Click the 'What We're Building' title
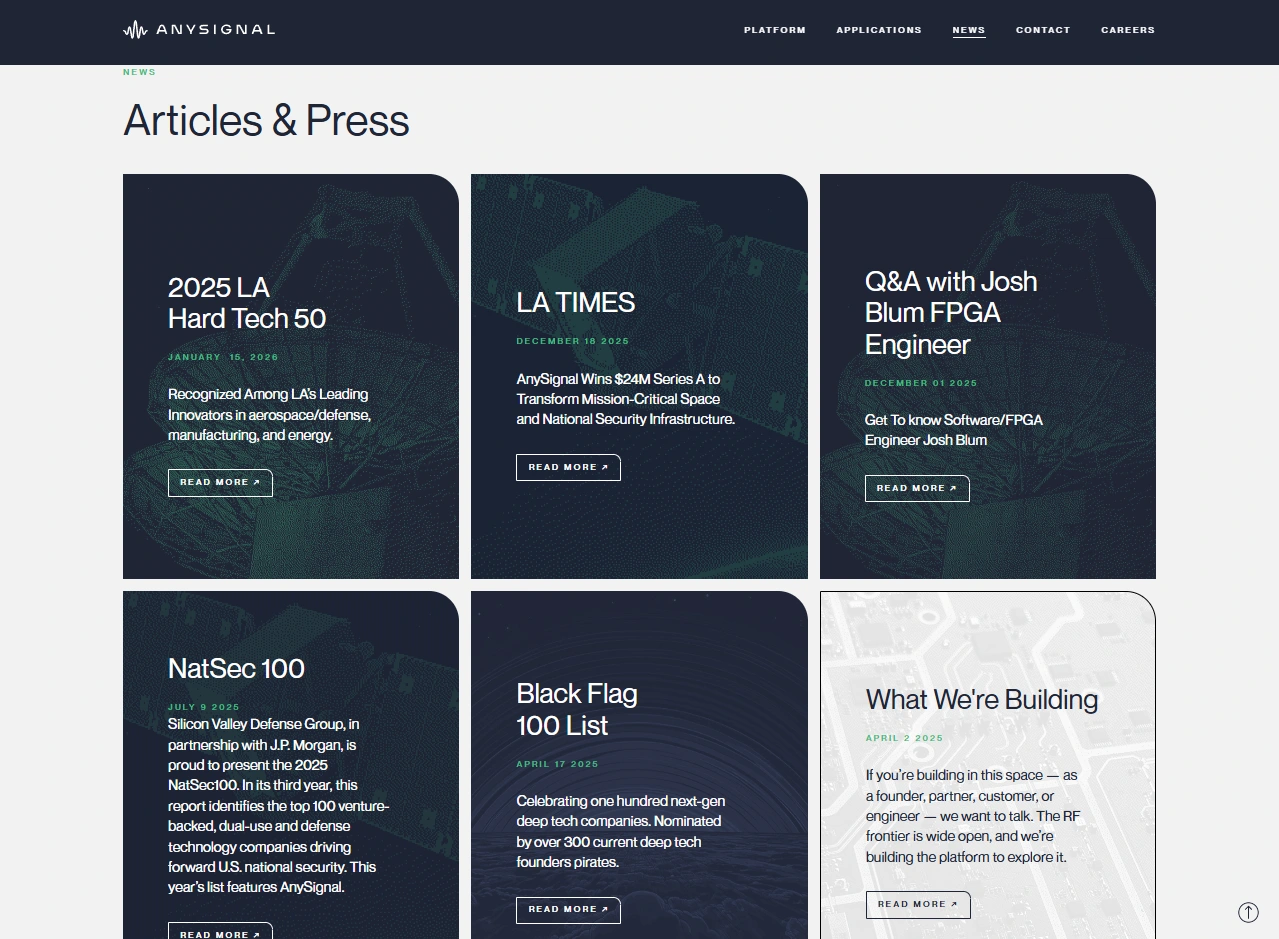 [x=982, y=699]
